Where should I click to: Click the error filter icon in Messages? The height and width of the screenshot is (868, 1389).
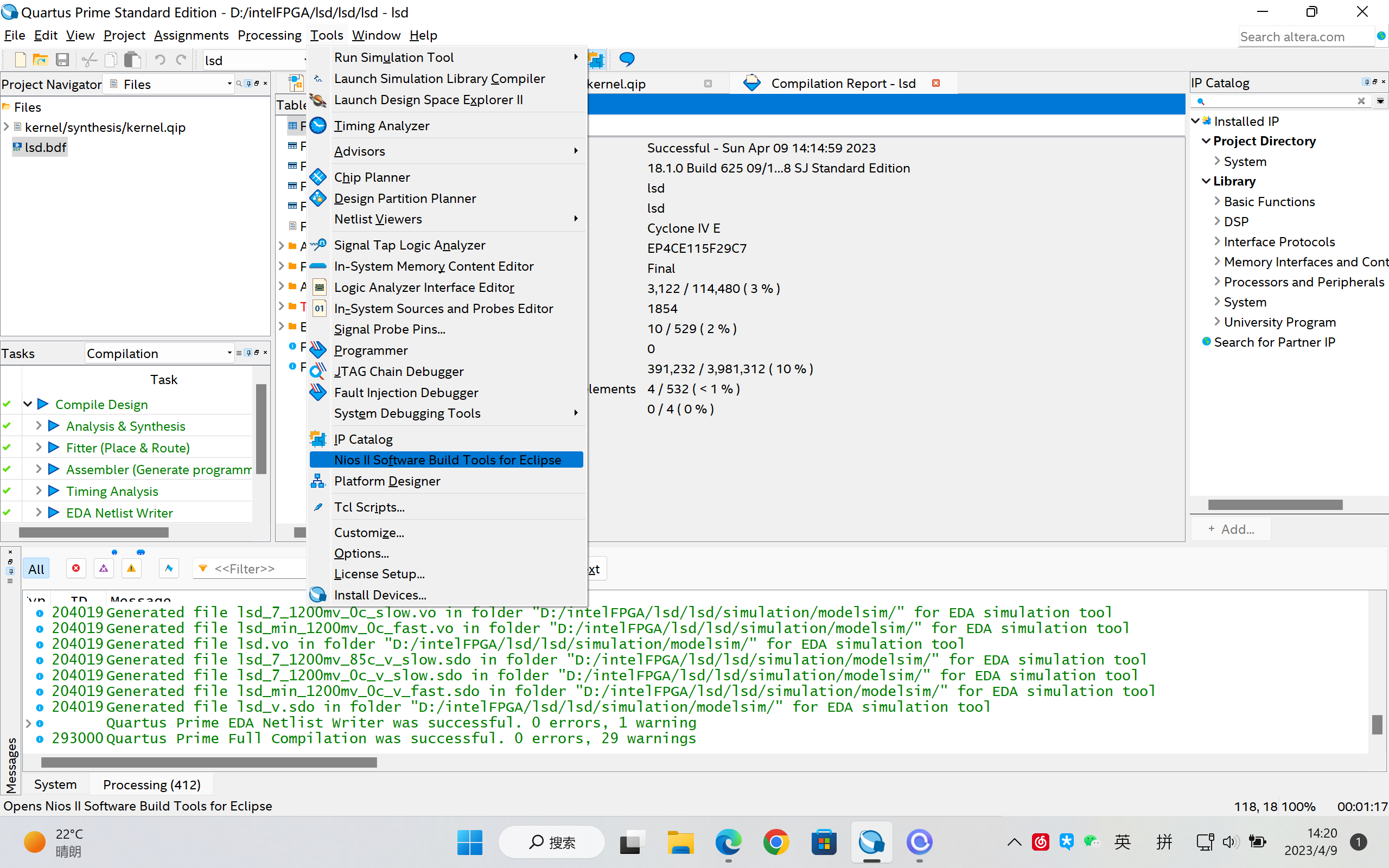click(x=76, y=569)
